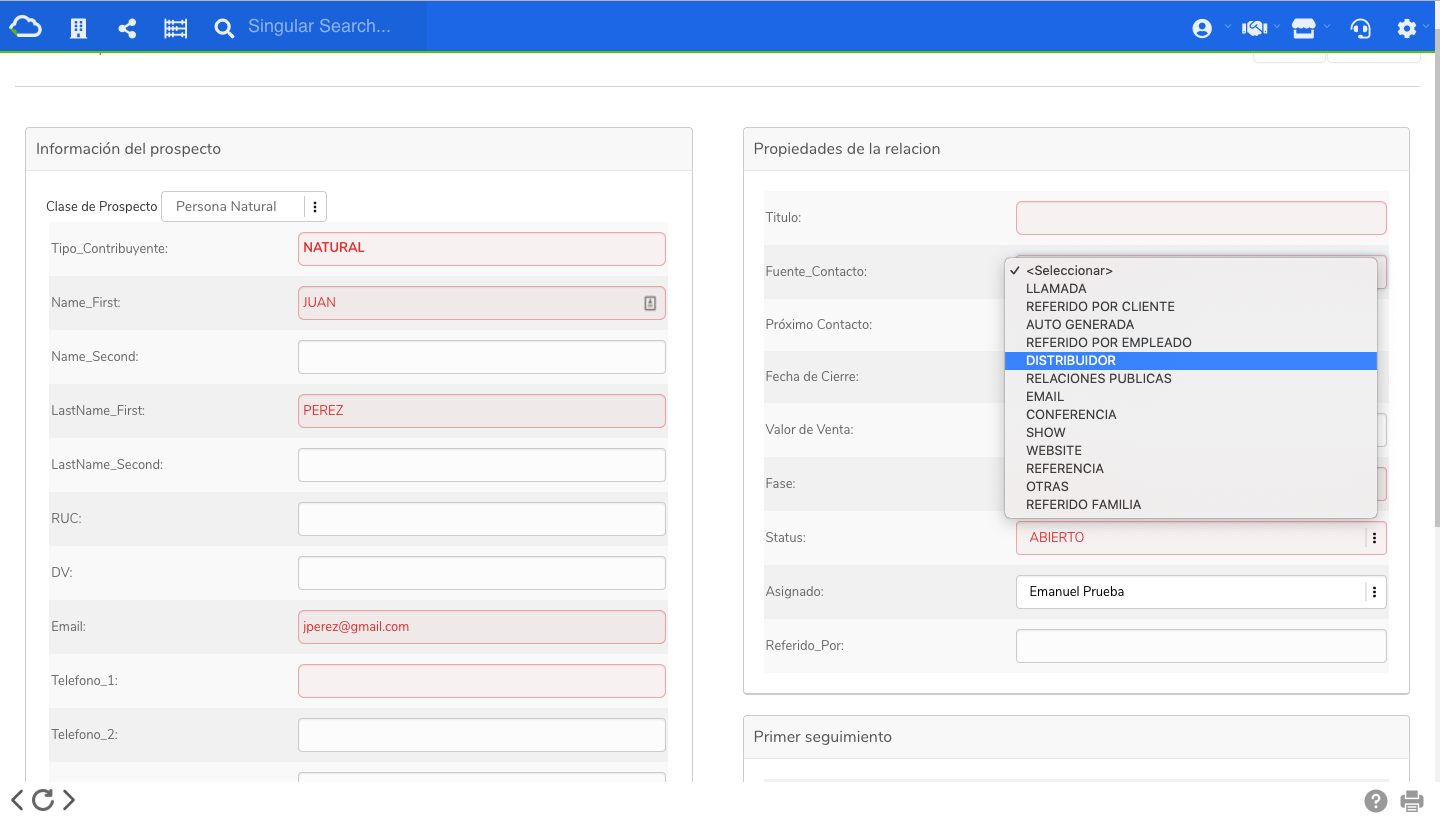The width and height of the screenshot is (1440, 822).
Task: Focus the Telefono_1 input field
Action: pos(481,681)
